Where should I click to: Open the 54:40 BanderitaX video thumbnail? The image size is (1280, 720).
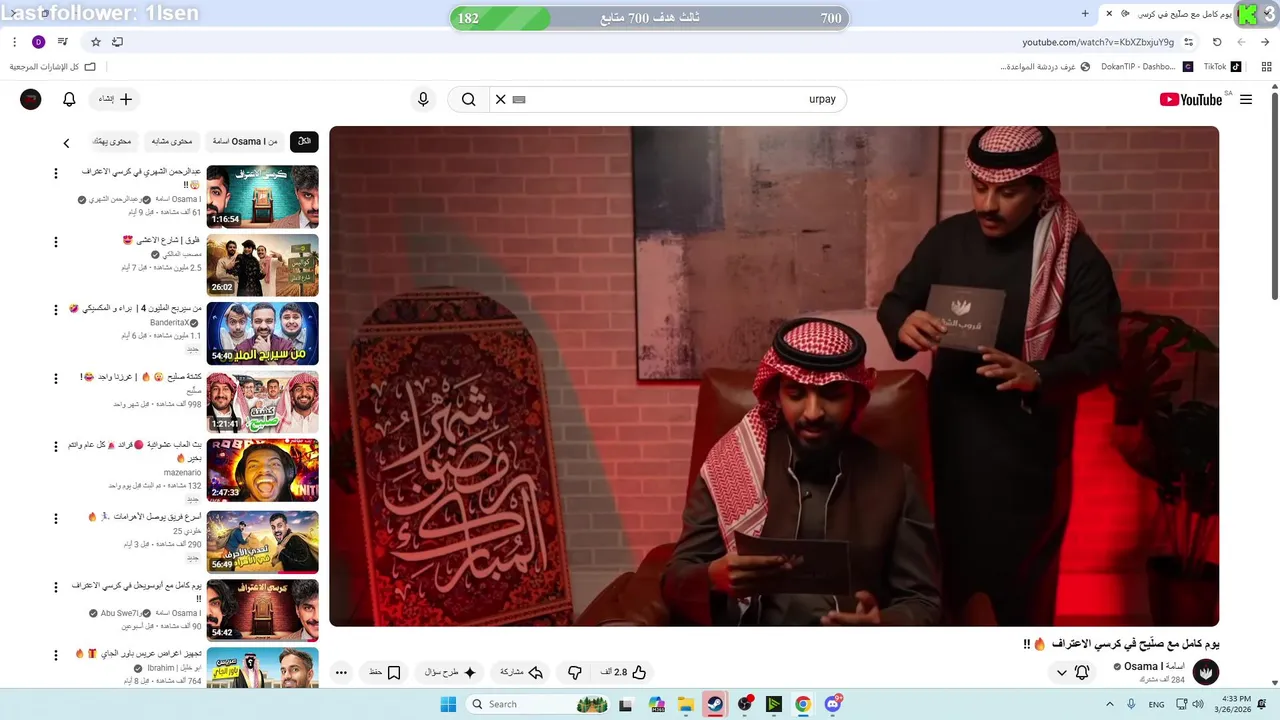pos(263,334)
